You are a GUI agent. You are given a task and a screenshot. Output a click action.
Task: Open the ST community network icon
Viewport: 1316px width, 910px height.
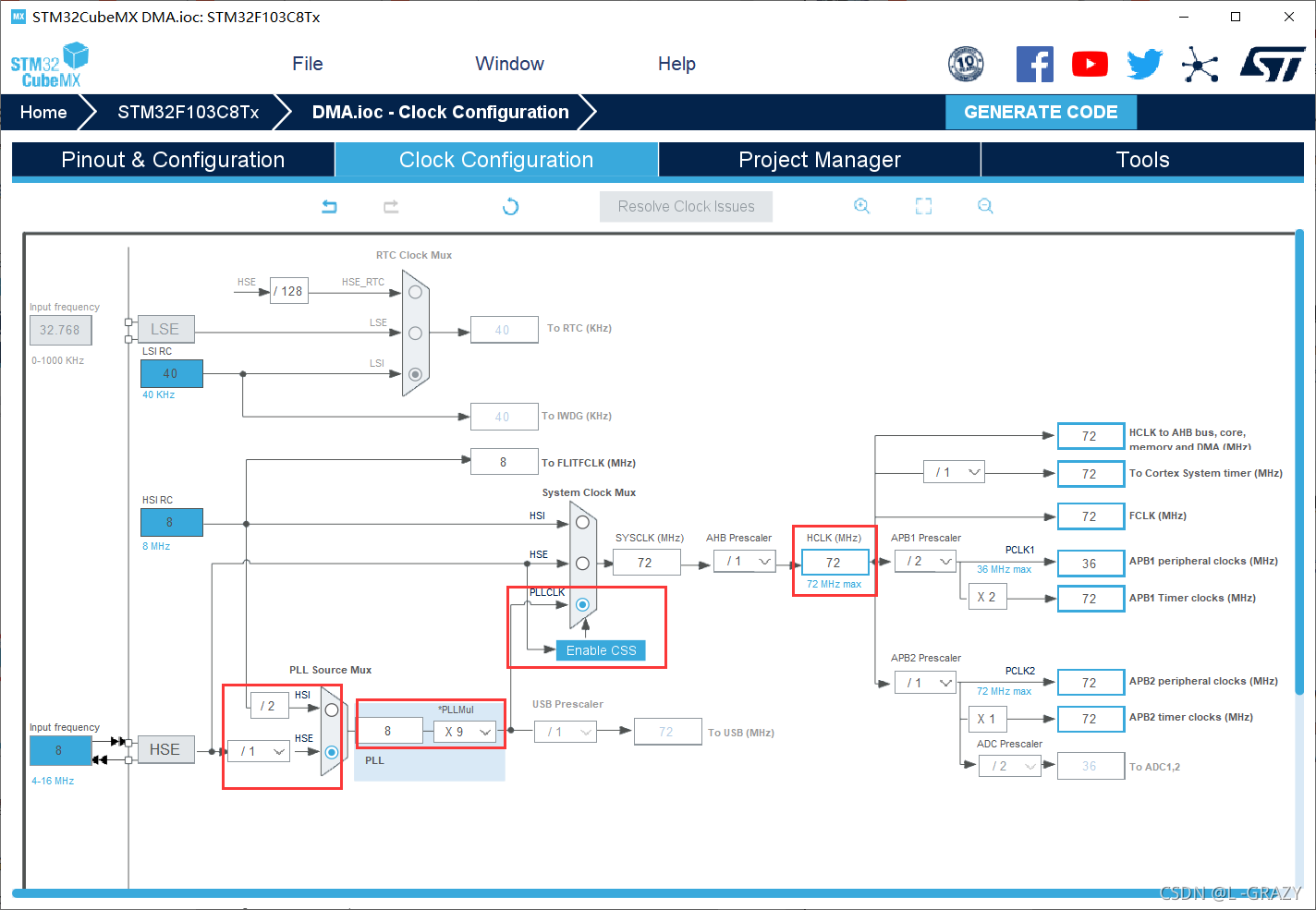tap(1200, 64)
